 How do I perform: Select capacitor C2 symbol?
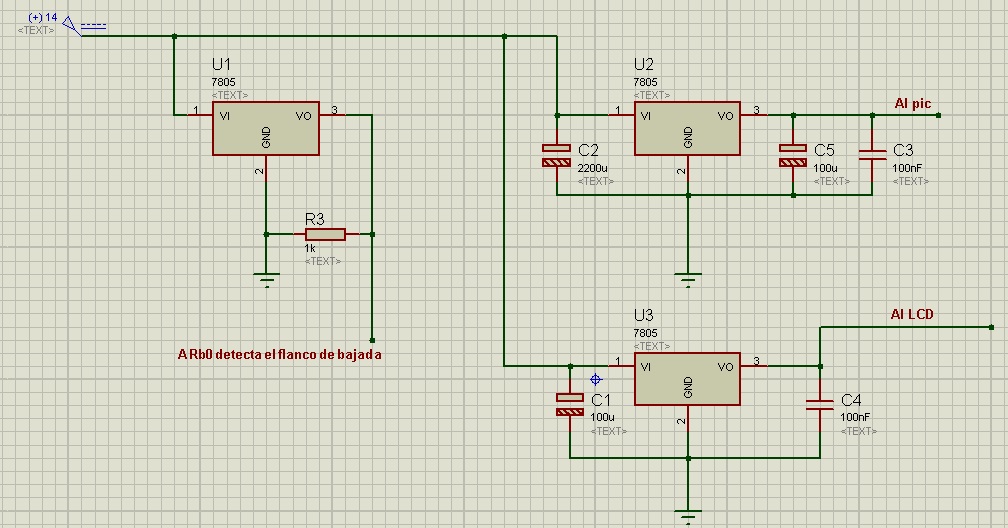pyautogui.click(x=557, y=155)
